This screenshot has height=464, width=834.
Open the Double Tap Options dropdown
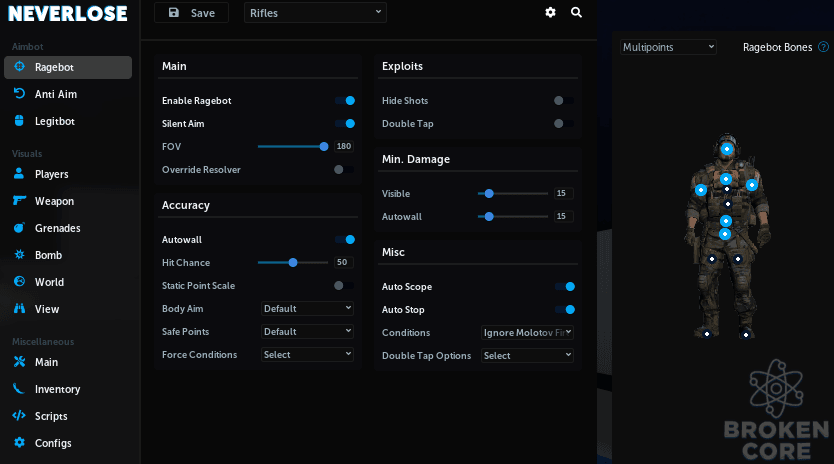pyautogui.click(x=527, y=355)
